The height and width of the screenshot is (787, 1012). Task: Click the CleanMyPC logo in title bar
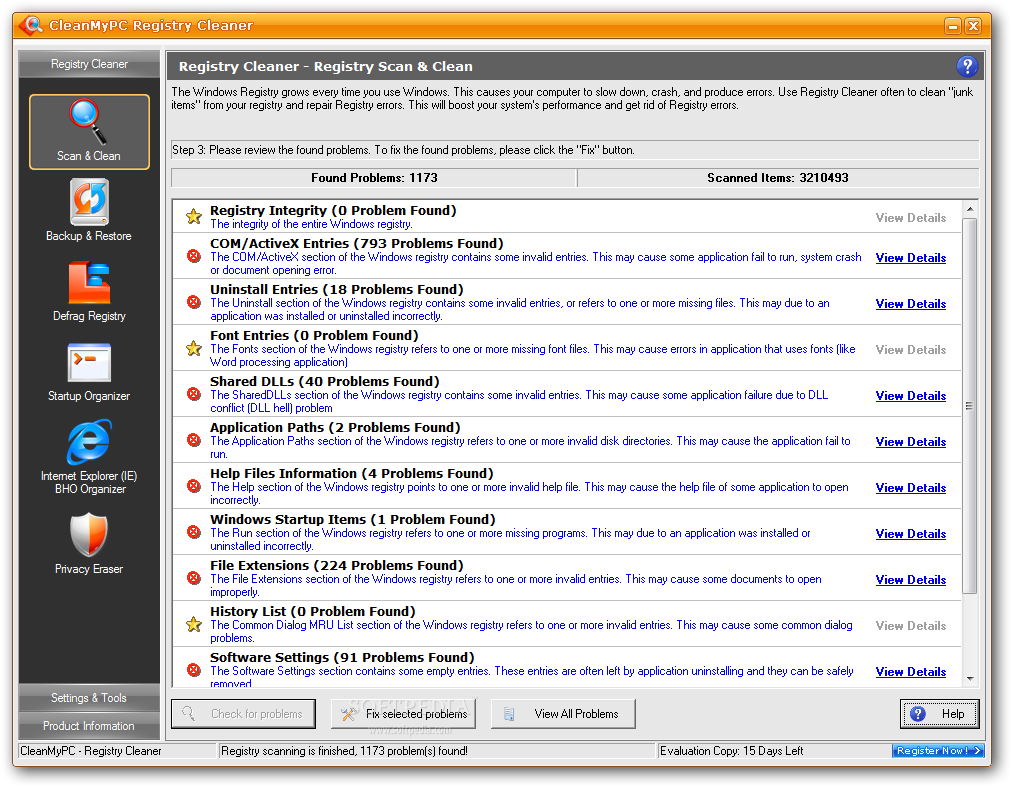pos(30,25)
